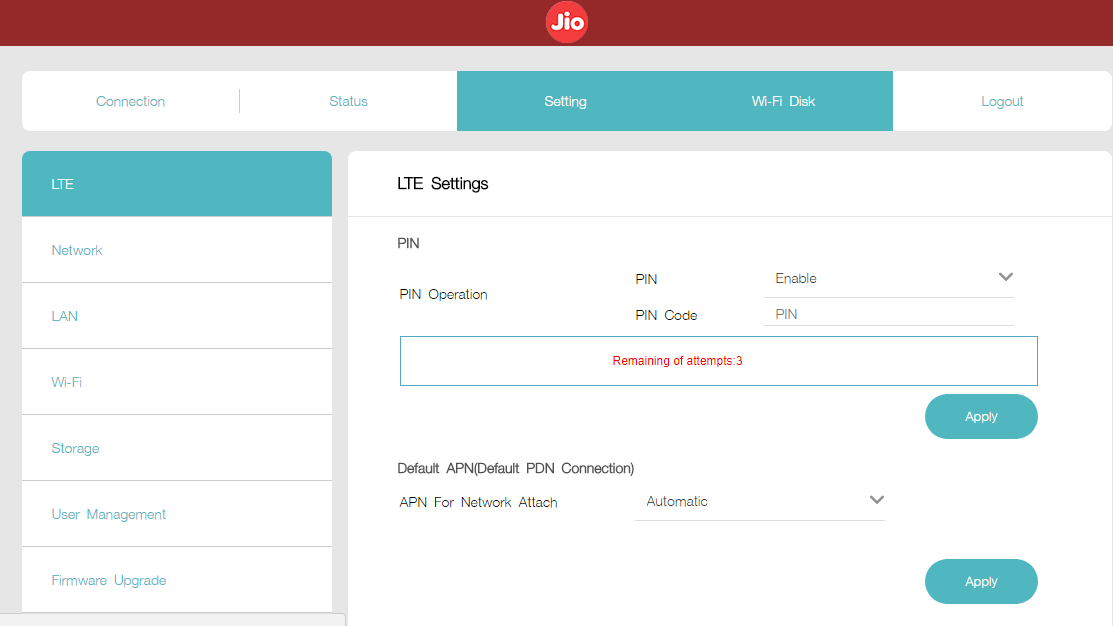
Task: Click the Automatic APN chevron arrow
Action: [x=877, y=500]
